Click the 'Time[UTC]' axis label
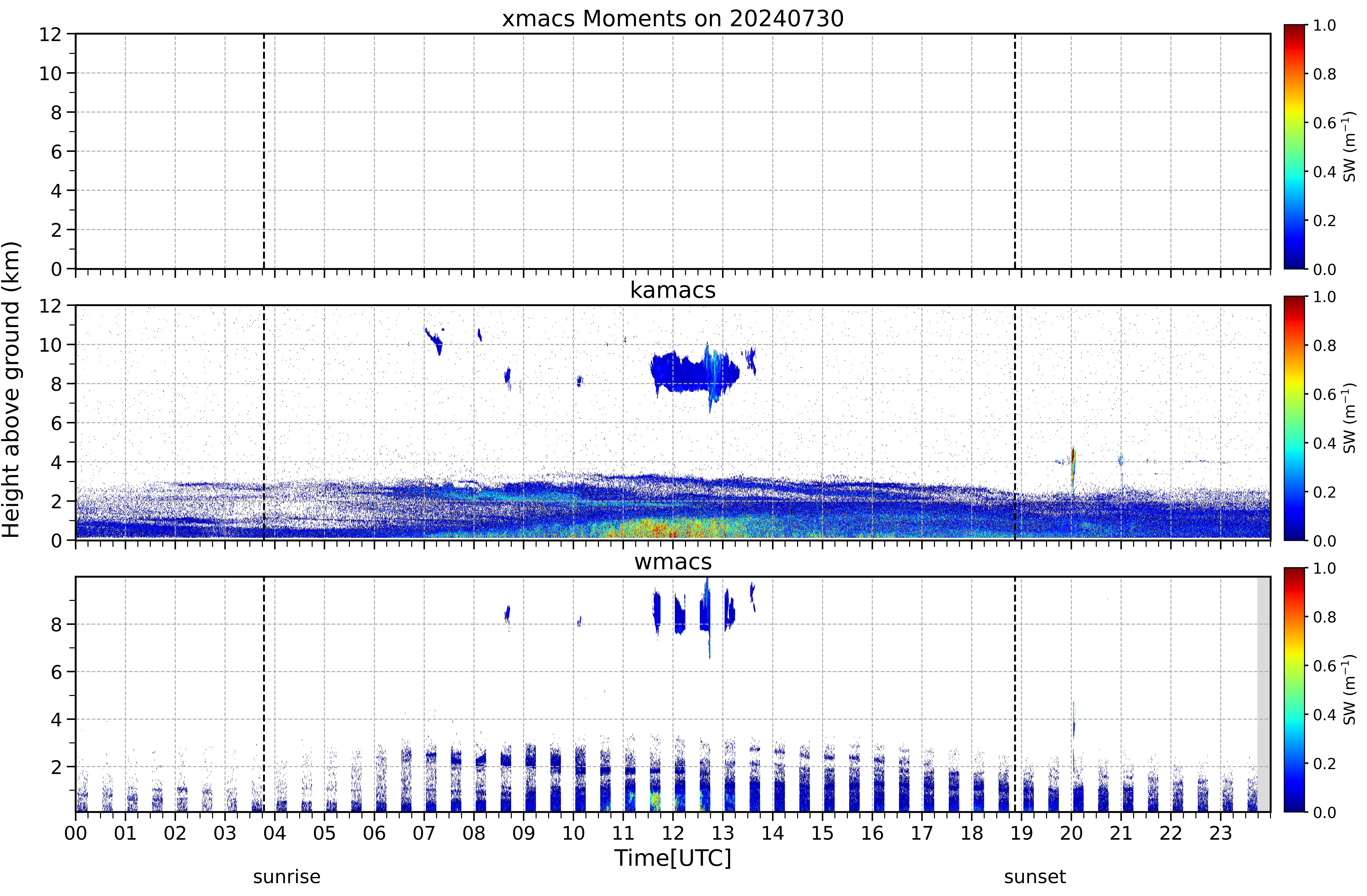The image size is (1367, 896). (673, 858)
